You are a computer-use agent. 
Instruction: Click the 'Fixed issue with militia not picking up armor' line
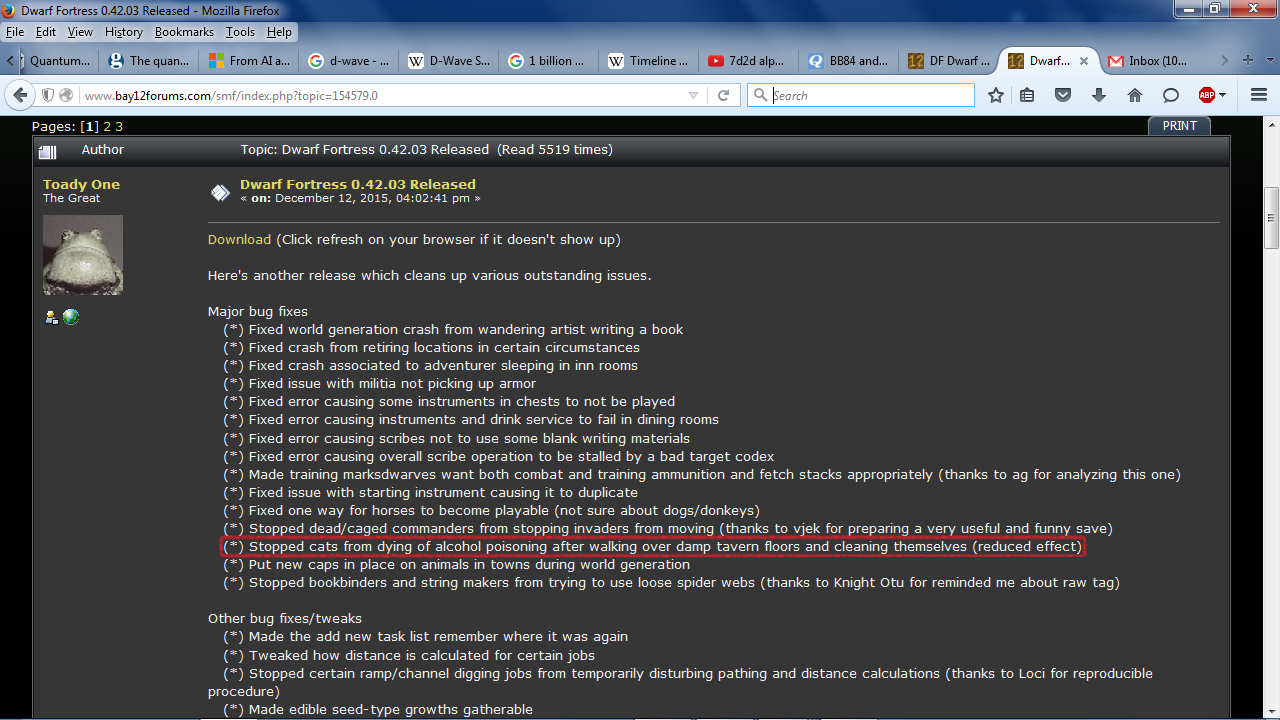[x=380, y=383]
